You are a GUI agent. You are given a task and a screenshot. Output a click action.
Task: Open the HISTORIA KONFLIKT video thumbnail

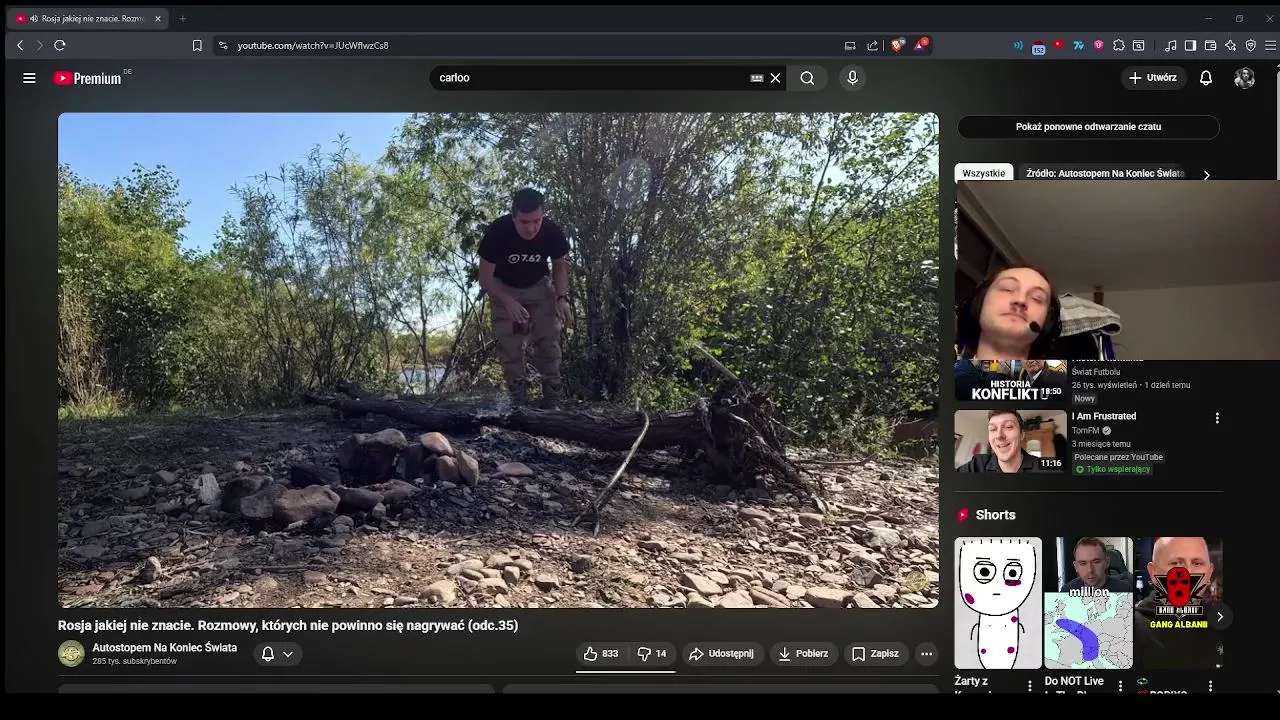click(1010, 381)
